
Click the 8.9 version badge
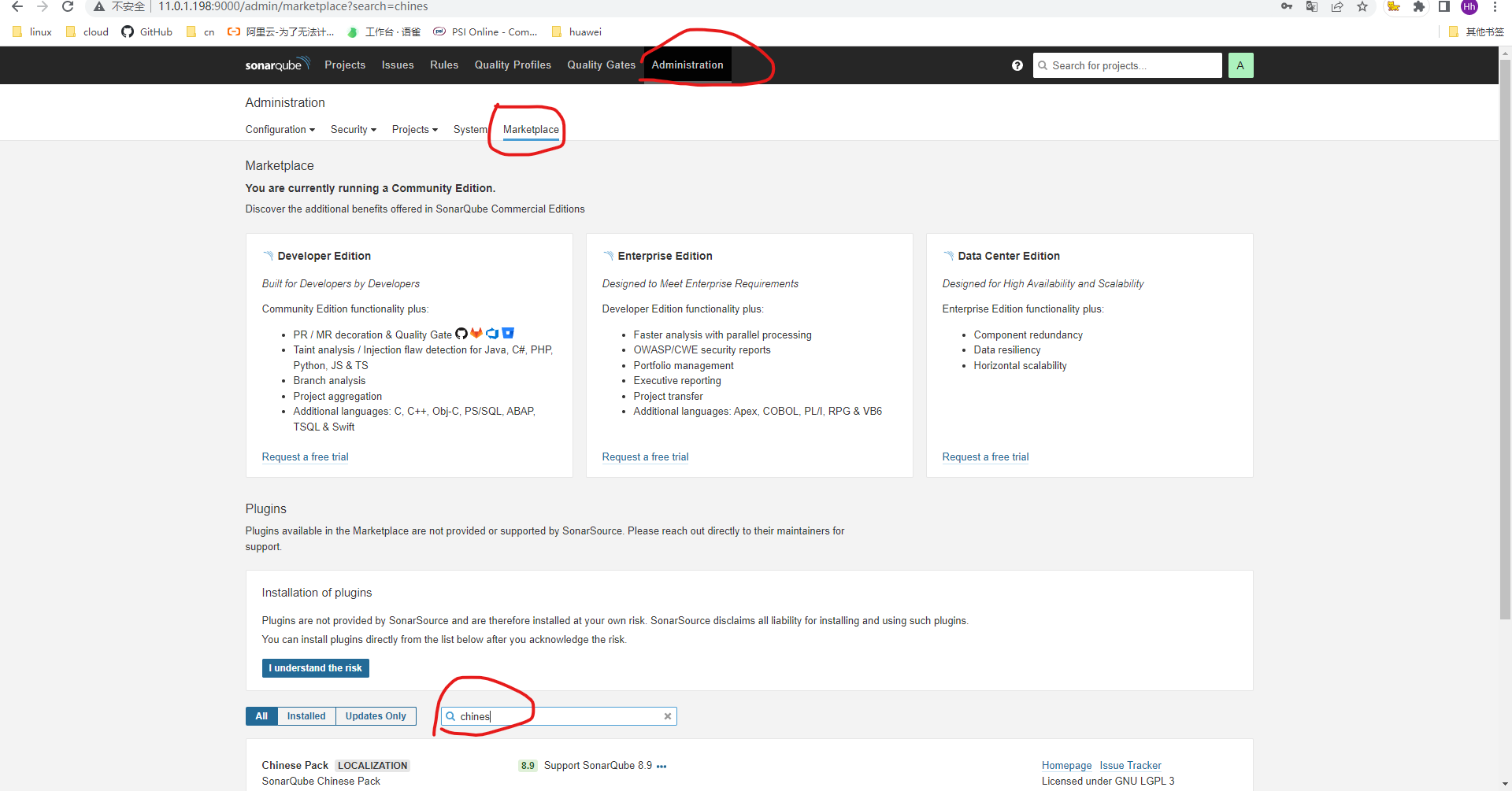click(x=528, y=766)
